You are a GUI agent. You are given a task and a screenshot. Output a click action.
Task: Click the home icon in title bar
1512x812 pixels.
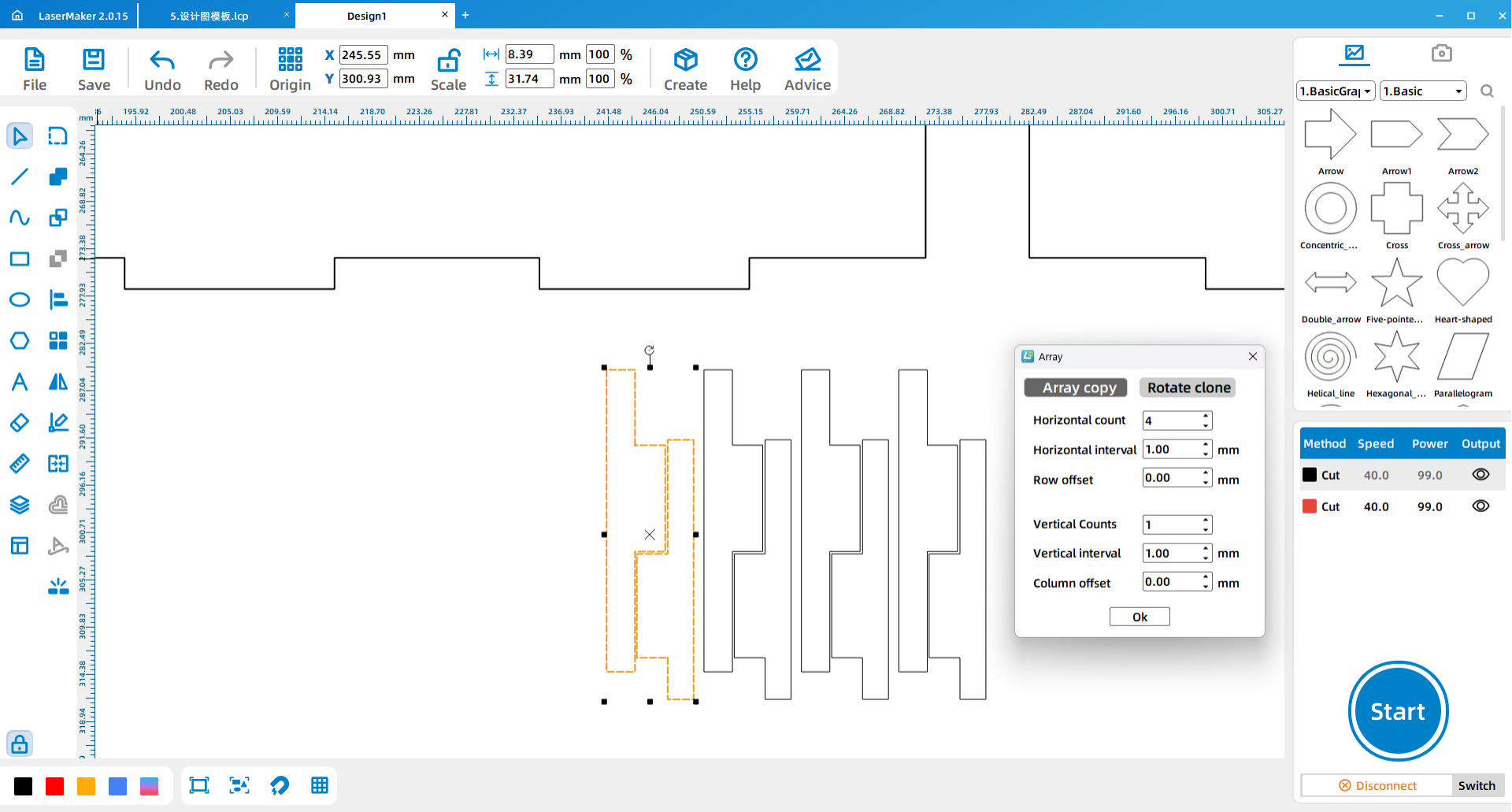point(17,15)
